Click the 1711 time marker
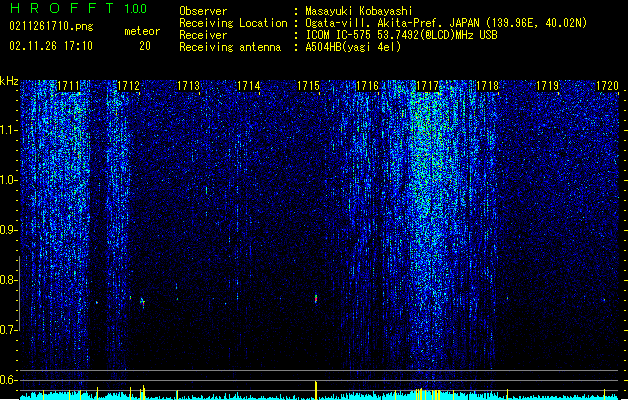This screenshot has height=400, width=629. pyautogui.click(x=69, y=86)
